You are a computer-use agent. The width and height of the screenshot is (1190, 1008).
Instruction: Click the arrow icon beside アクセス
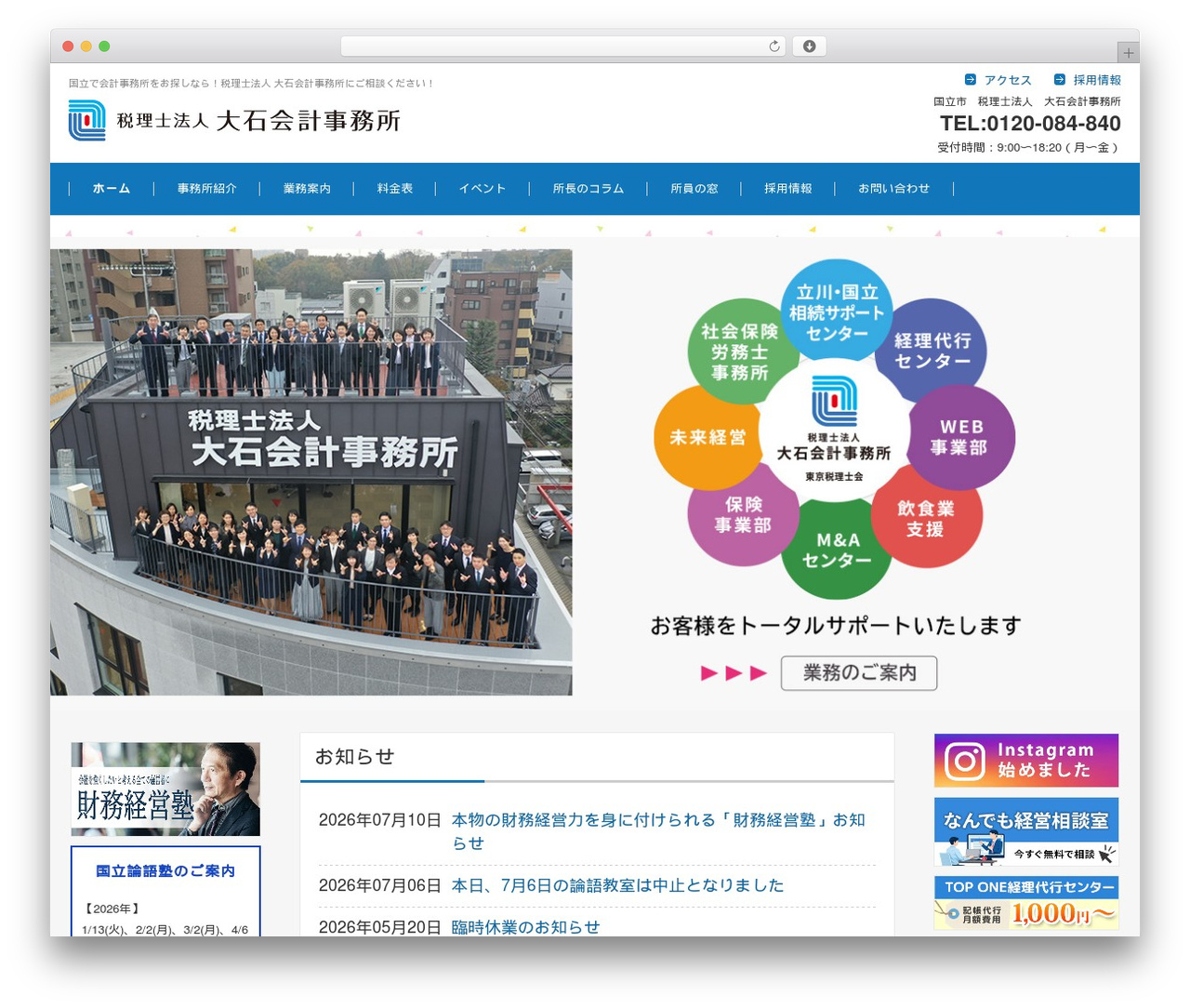coord(971,80)
